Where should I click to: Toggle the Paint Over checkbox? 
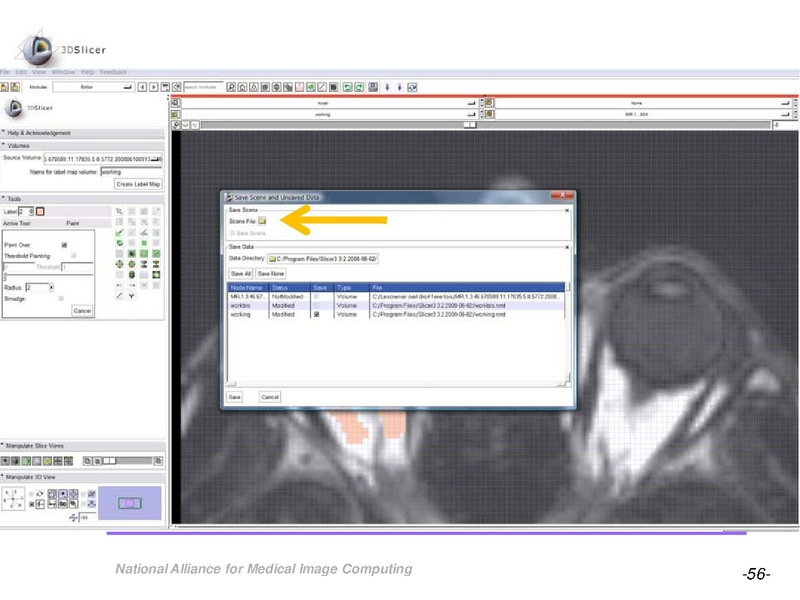tap(64, 245)
